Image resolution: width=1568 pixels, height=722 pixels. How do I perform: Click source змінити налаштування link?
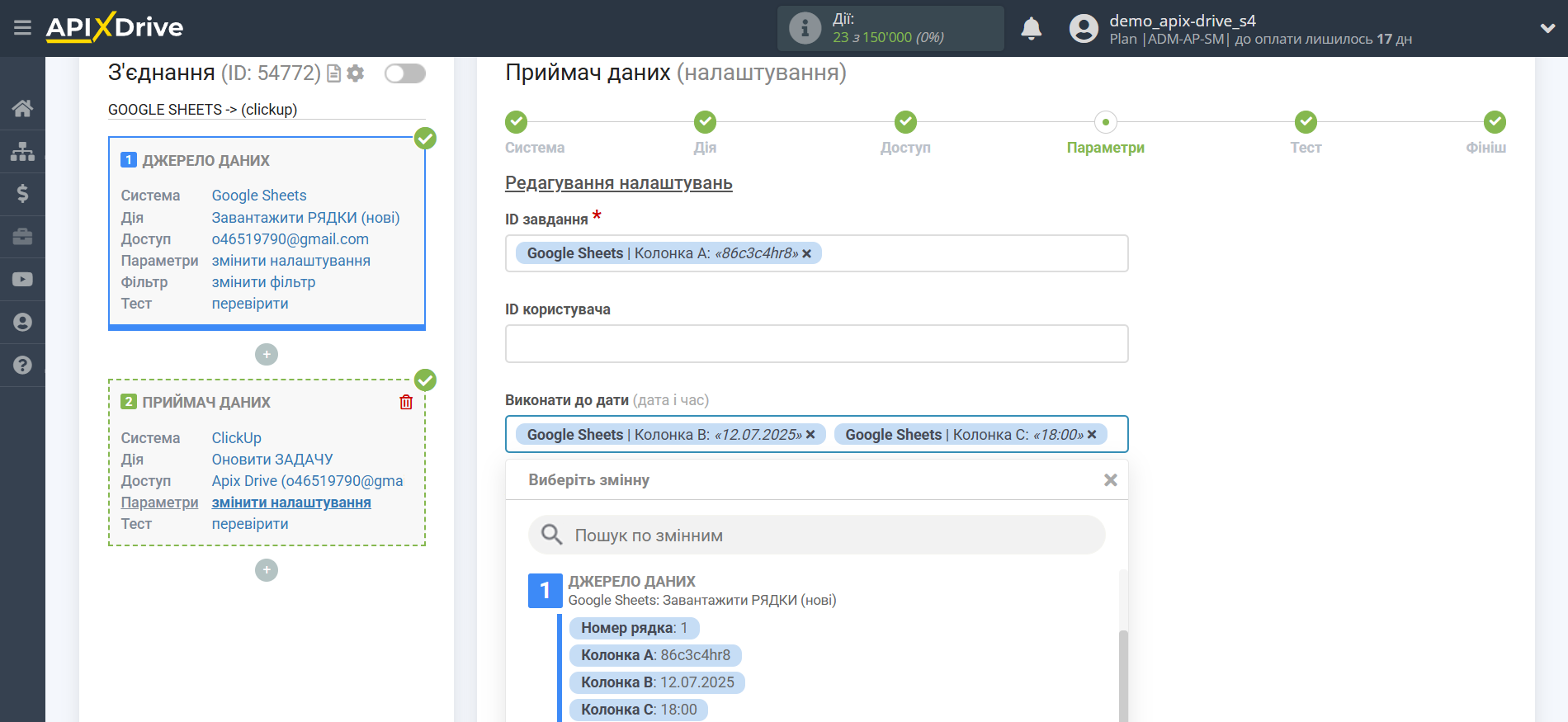[291, 261]
